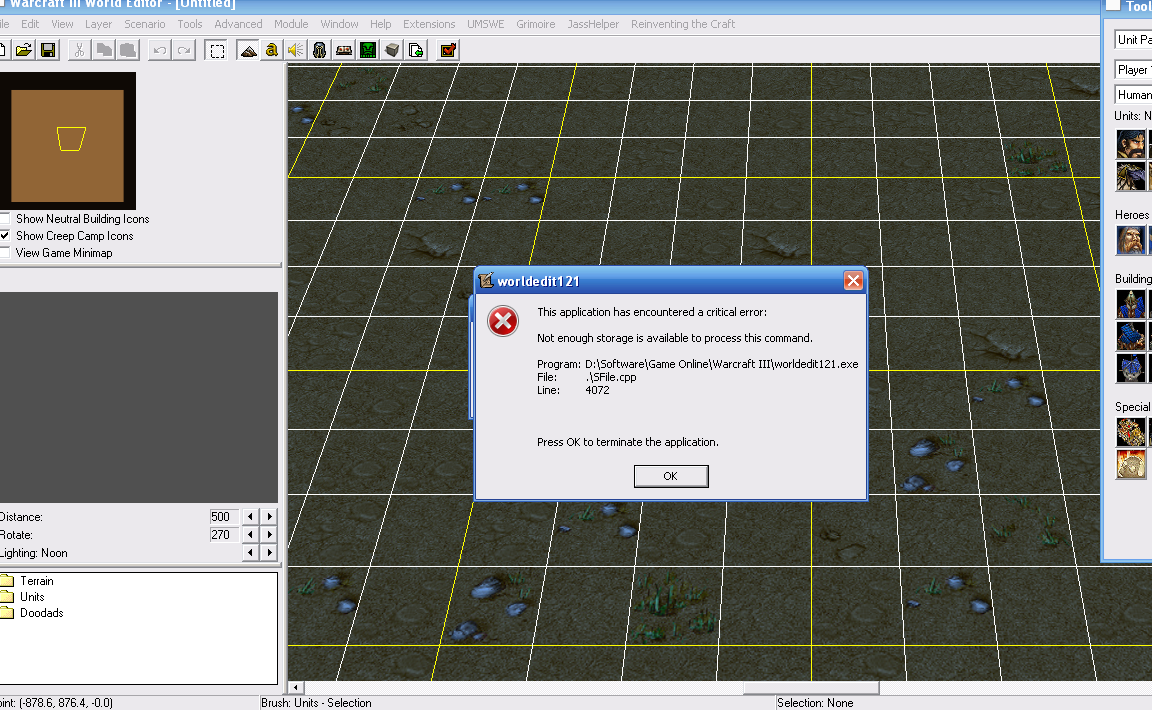
Task: Click OK in the critical error dialog
Action: [671, 476]
